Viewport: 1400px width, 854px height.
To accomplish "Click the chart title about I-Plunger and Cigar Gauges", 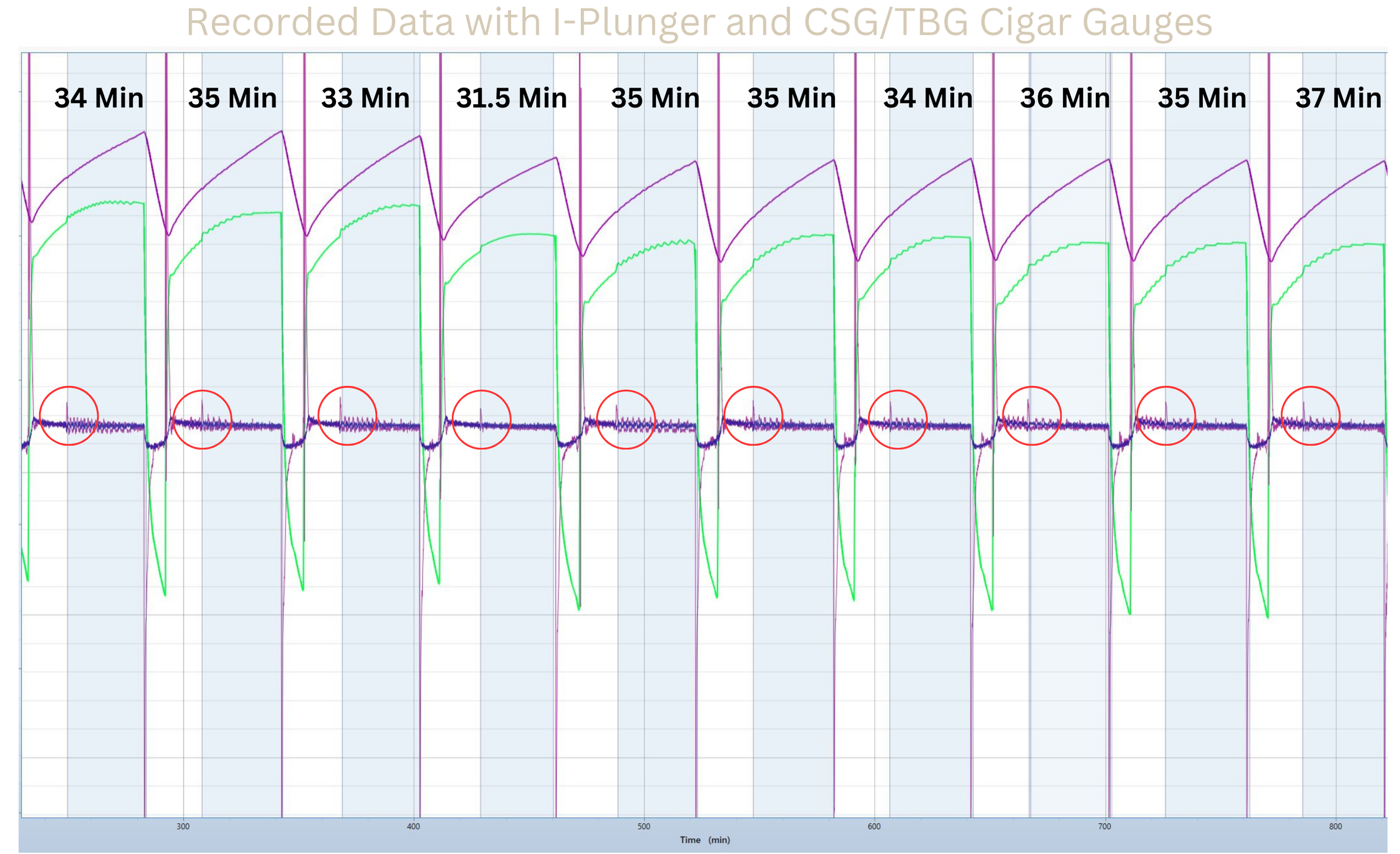I will [699, 23].
